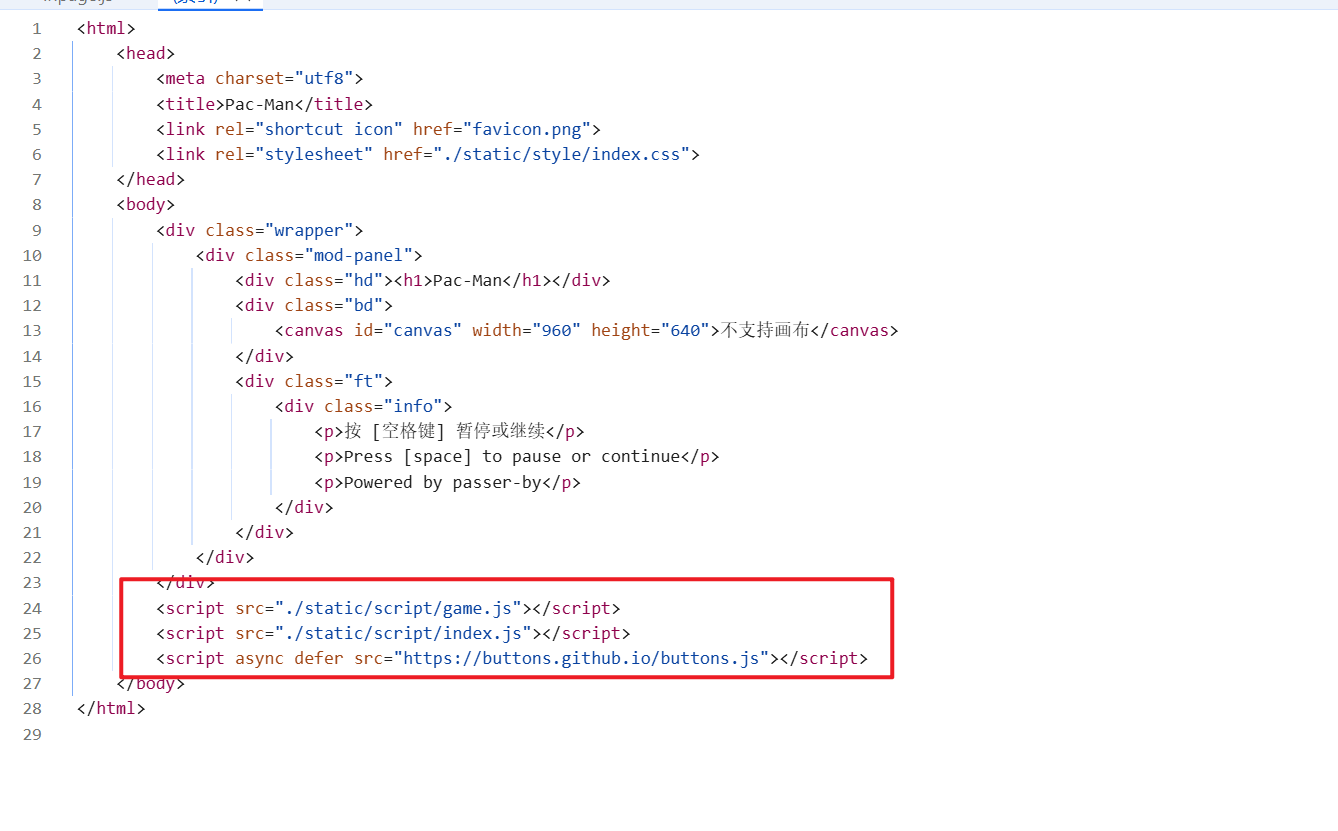Click the "utf8" charset value
The height and width of the screenshot is (831, 1338).
(x=323, y=78)
